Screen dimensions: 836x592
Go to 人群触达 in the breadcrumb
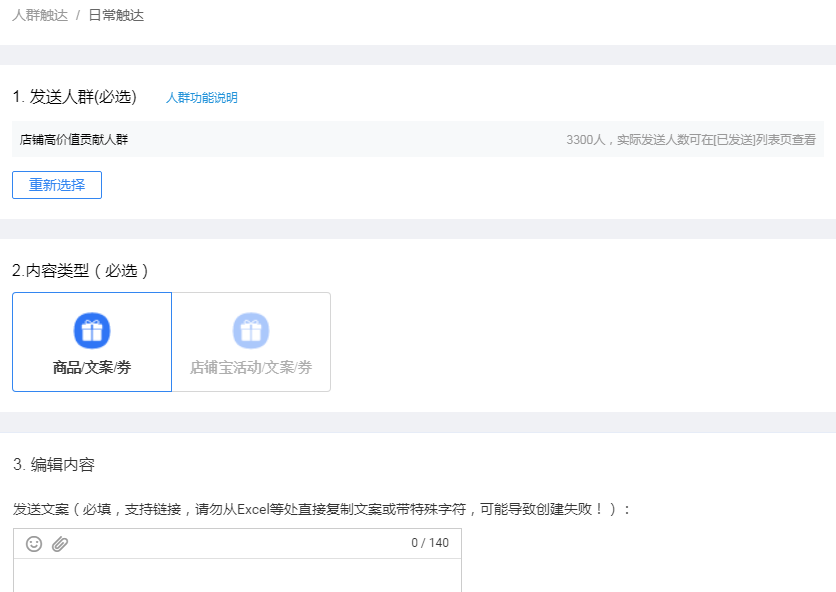40,16
